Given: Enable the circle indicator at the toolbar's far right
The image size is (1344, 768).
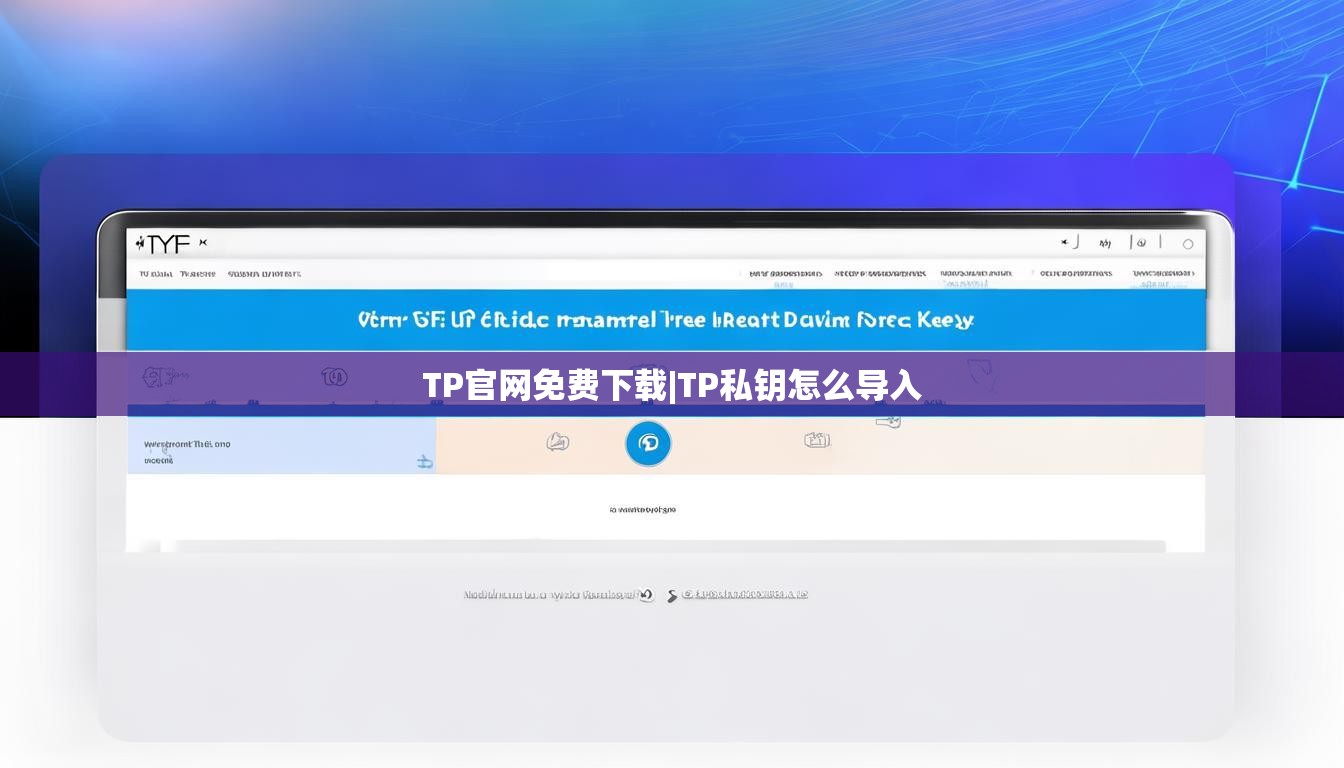Looking at the screenshot, I should (1188, 244).
